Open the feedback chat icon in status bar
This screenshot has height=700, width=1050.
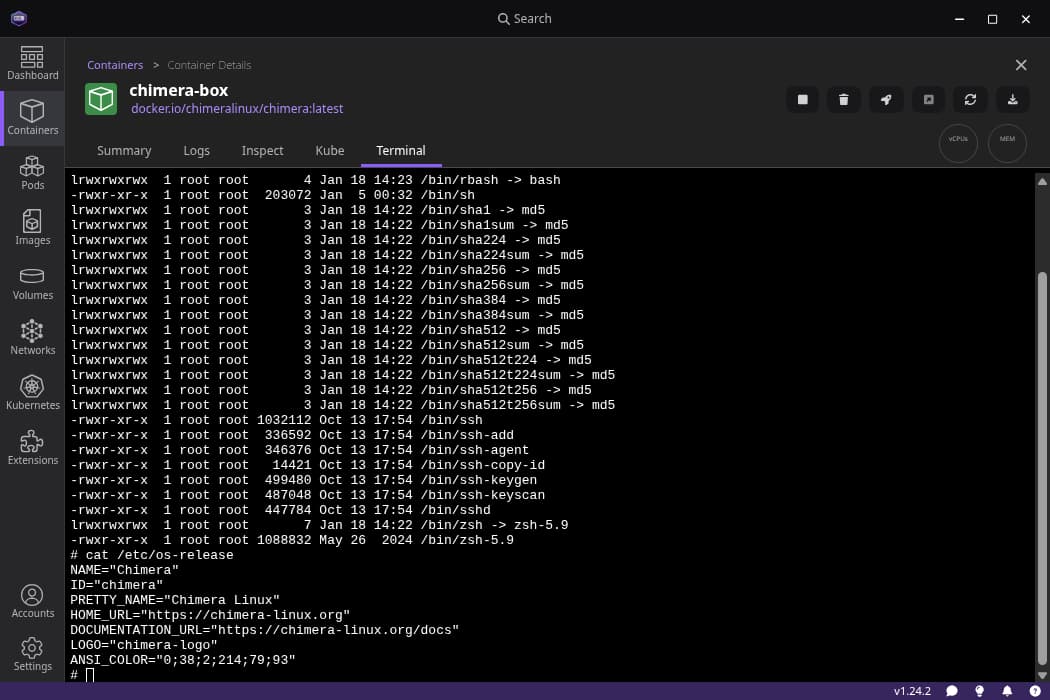pos(952,691)
